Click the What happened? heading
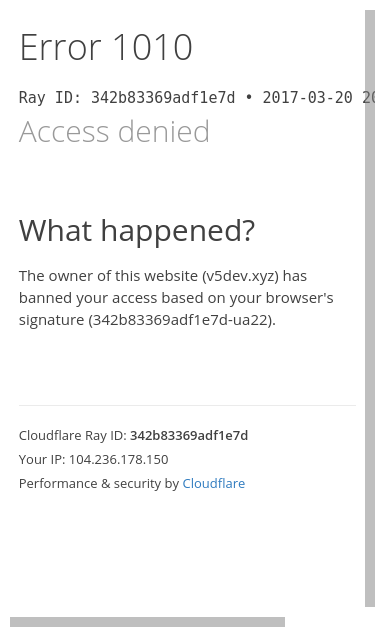 137,230
